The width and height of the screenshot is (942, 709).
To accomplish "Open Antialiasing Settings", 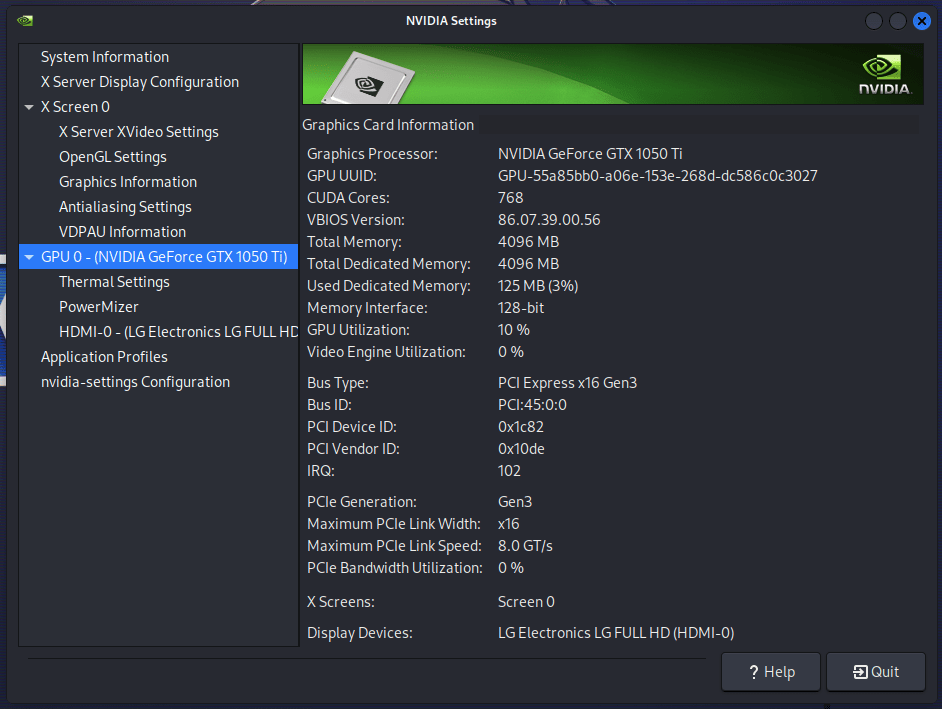I will pos(127,206).
